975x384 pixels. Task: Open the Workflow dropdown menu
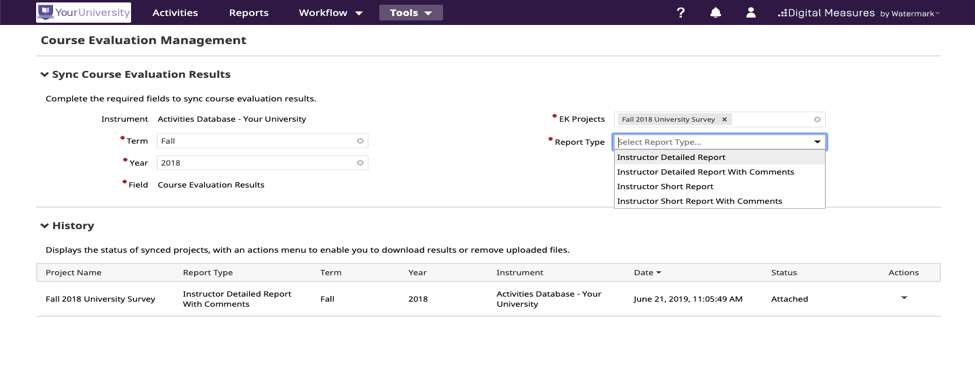click(x=331, y=12)
